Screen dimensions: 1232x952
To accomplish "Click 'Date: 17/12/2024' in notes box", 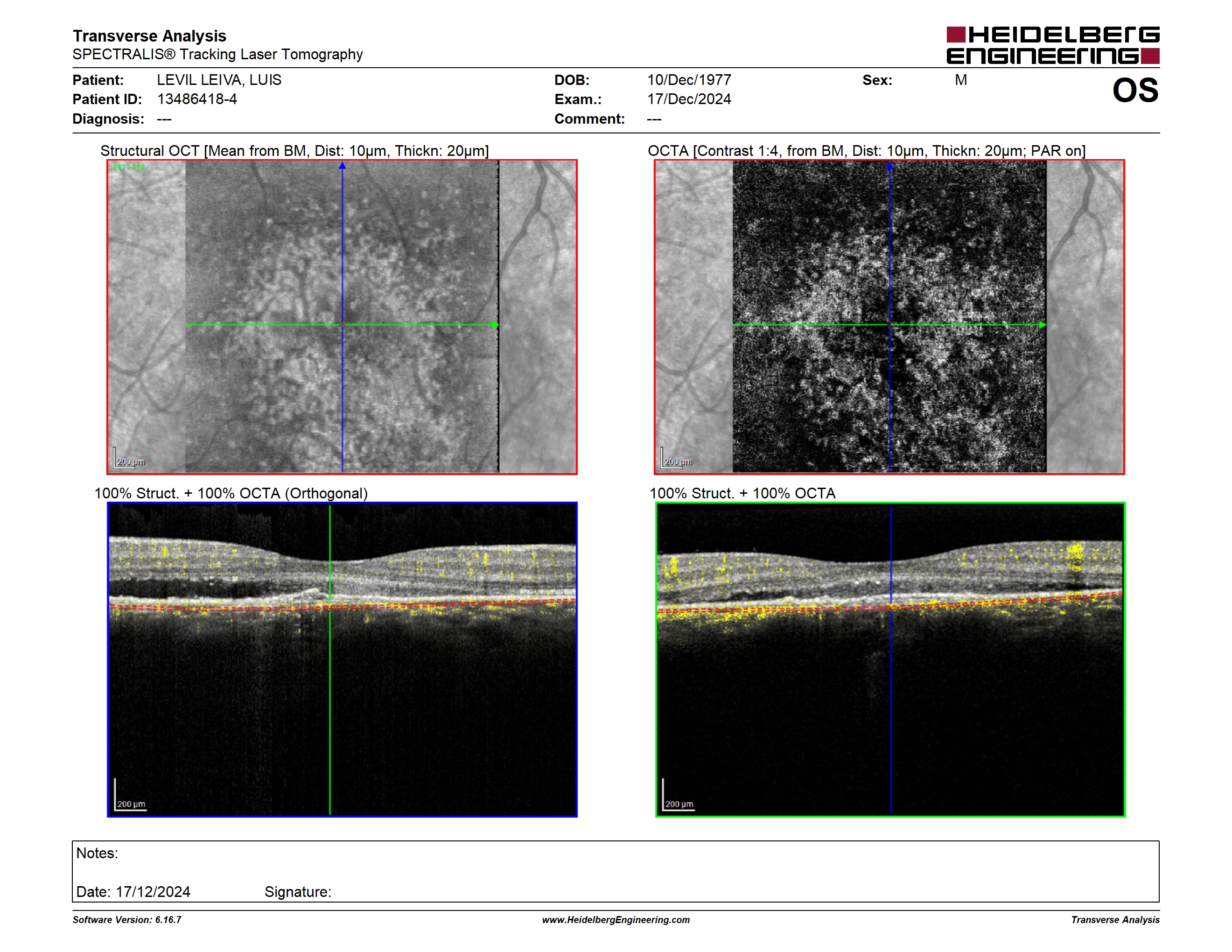I will (133, 892).
